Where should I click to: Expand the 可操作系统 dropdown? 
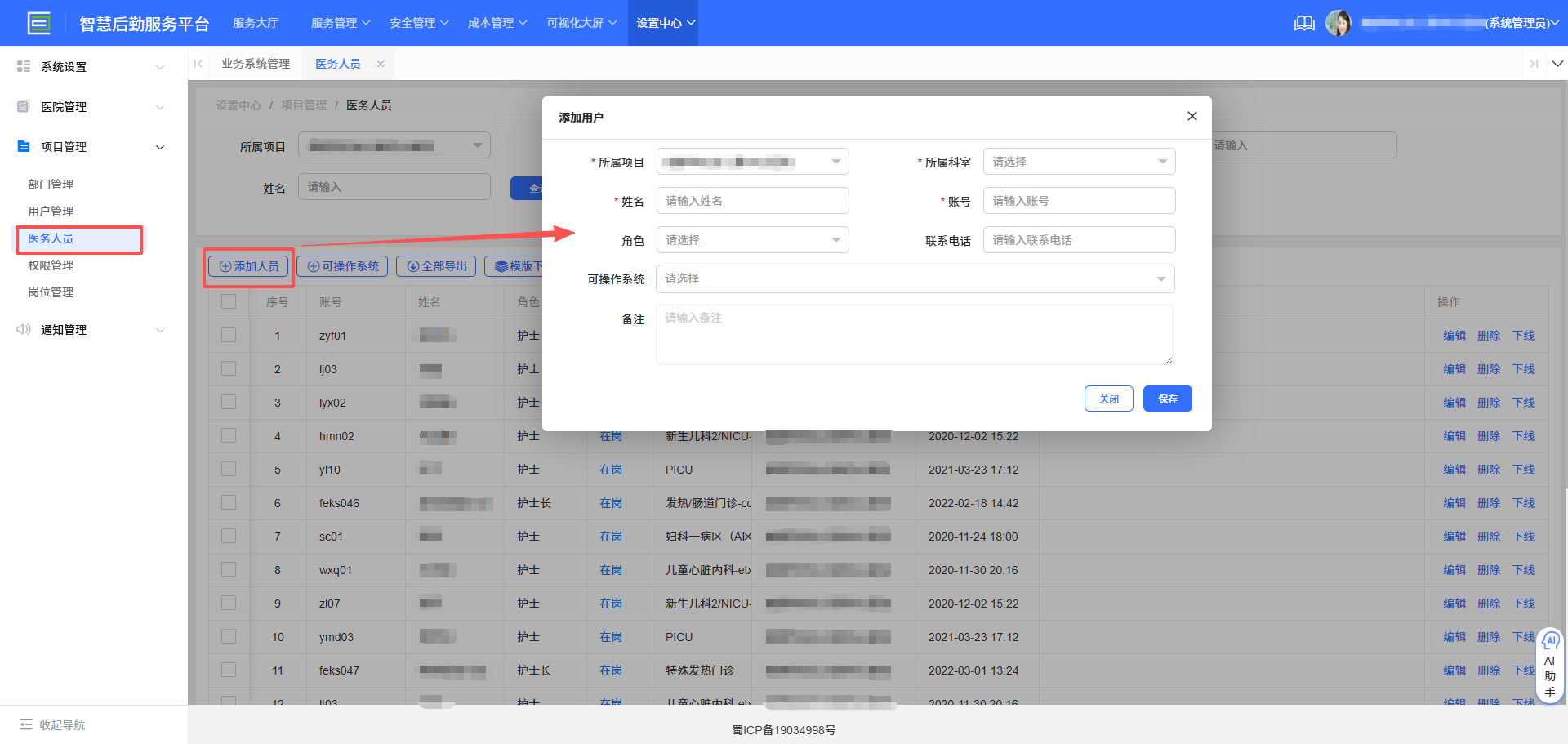[915, 279]
